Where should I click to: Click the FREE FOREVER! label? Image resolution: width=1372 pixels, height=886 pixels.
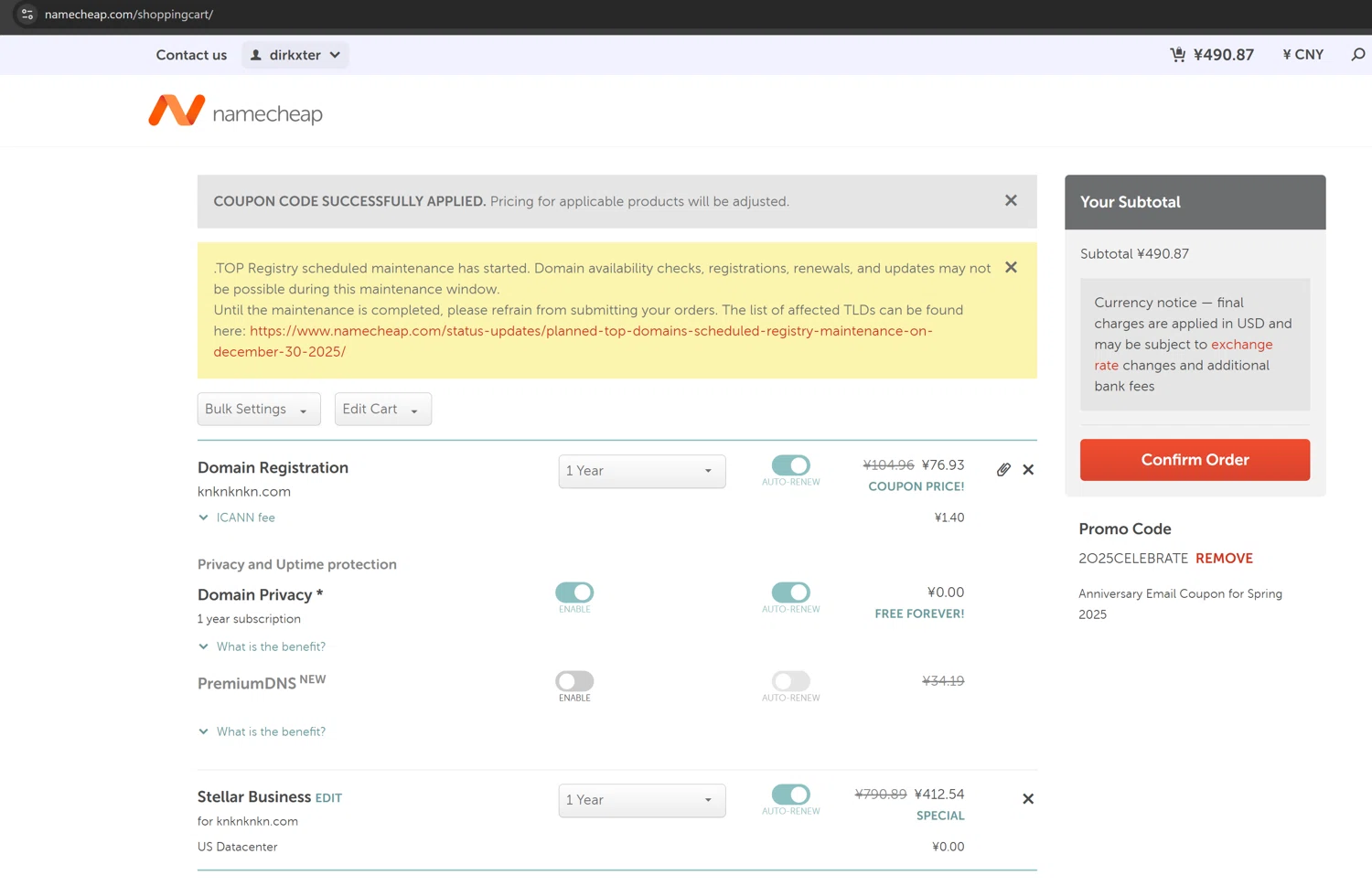[x=919, y=614]
